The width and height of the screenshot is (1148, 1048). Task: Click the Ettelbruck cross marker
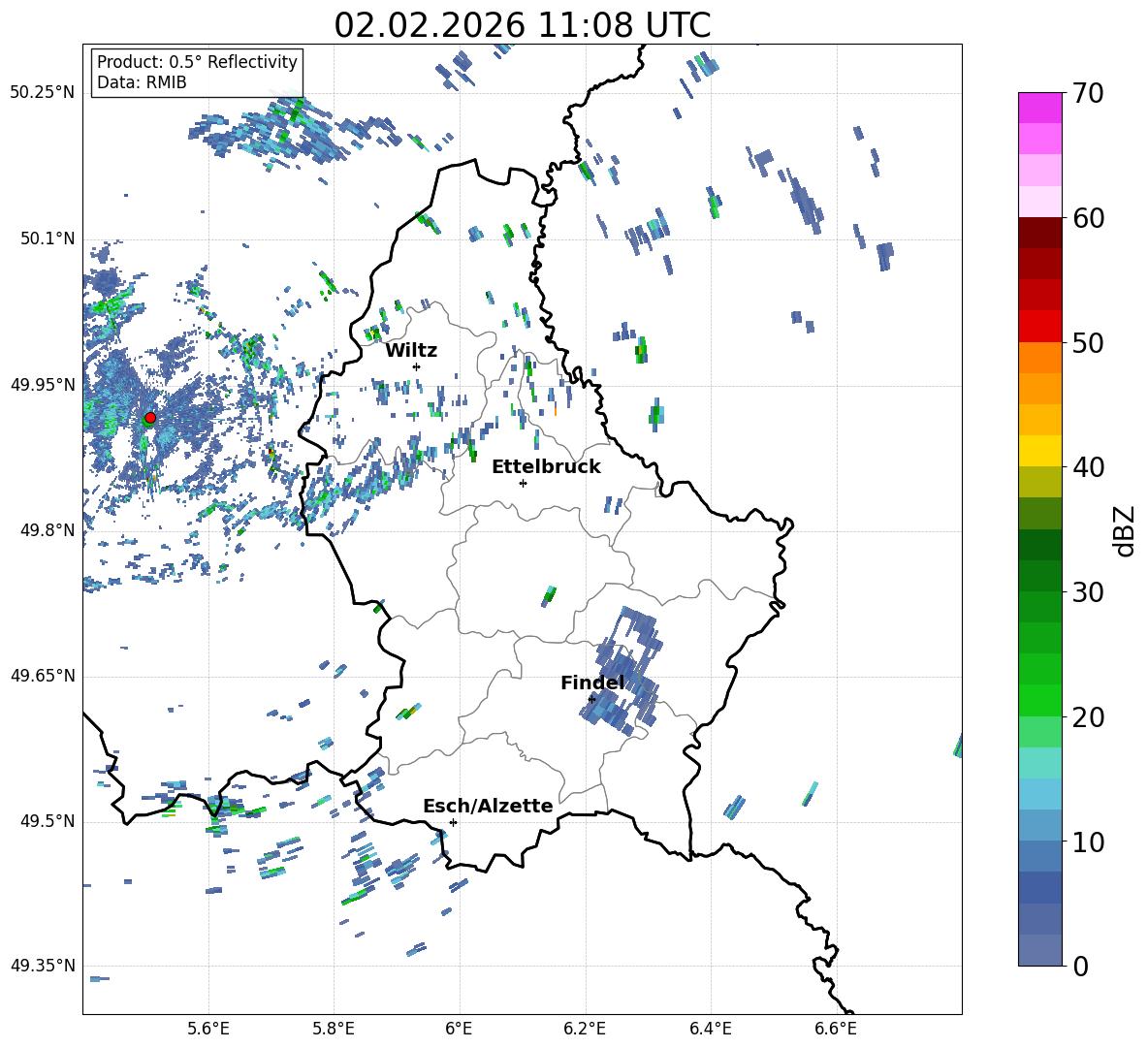point(523,483)
